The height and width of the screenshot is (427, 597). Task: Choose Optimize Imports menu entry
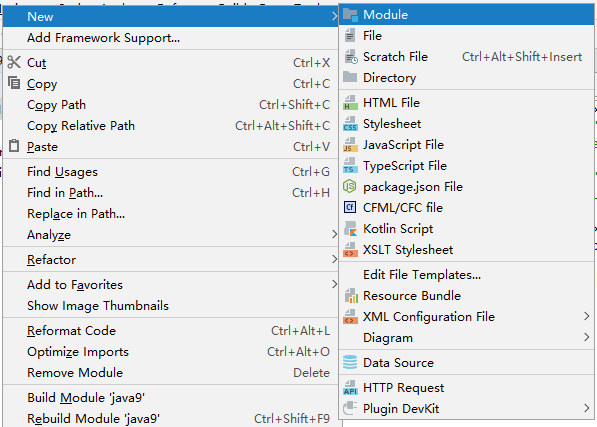[x=170, y=352]
